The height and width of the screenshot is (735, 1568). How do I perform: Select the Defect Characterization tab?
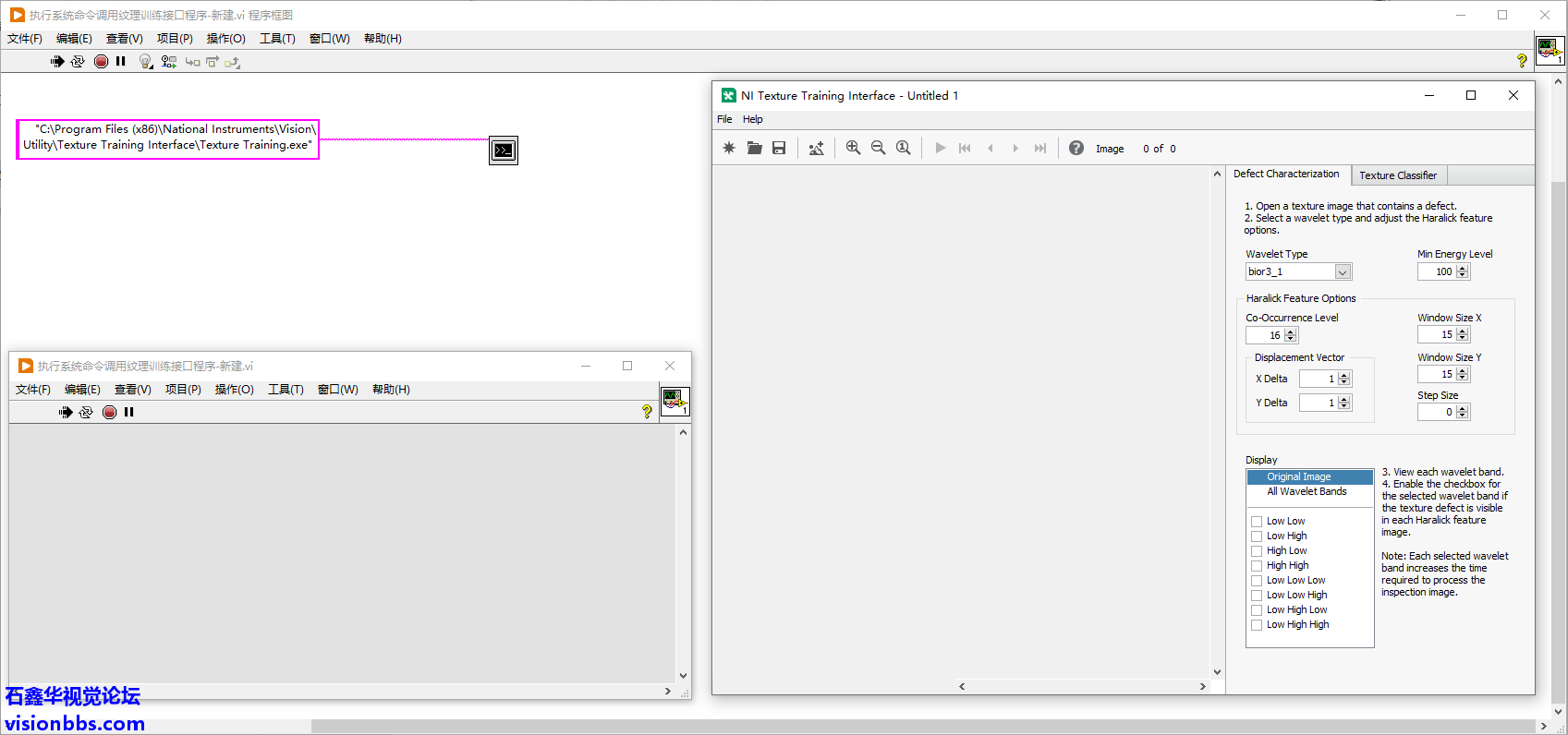click(x=1286, y=174)
